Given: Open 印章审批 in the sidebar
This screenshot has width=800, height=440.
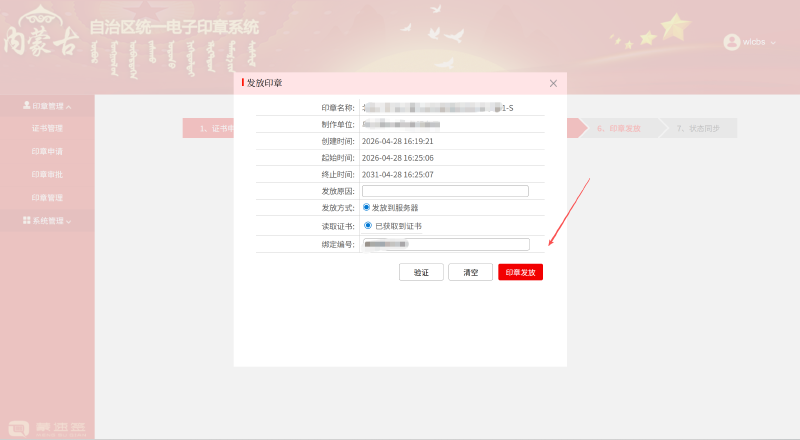Looking at the screenshot, I should point(47,174).
